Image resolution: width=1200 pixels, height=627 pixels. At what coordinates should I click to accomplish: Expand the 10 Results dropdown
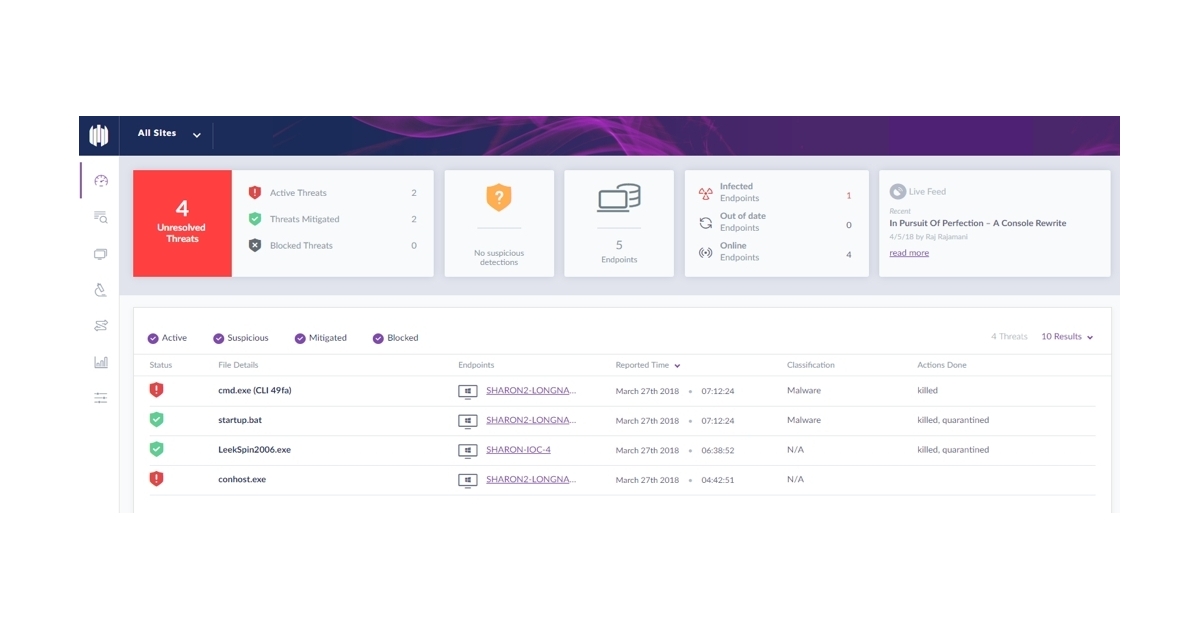1067,337
